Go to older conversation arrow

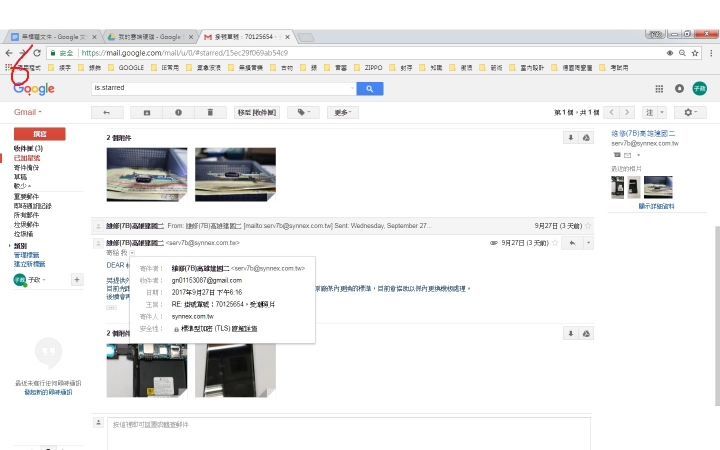[627, 112]
